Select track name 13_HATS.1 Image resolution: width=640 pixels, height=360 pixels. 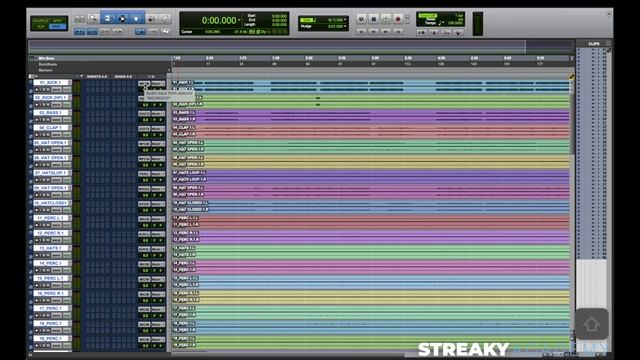(50, 248)
